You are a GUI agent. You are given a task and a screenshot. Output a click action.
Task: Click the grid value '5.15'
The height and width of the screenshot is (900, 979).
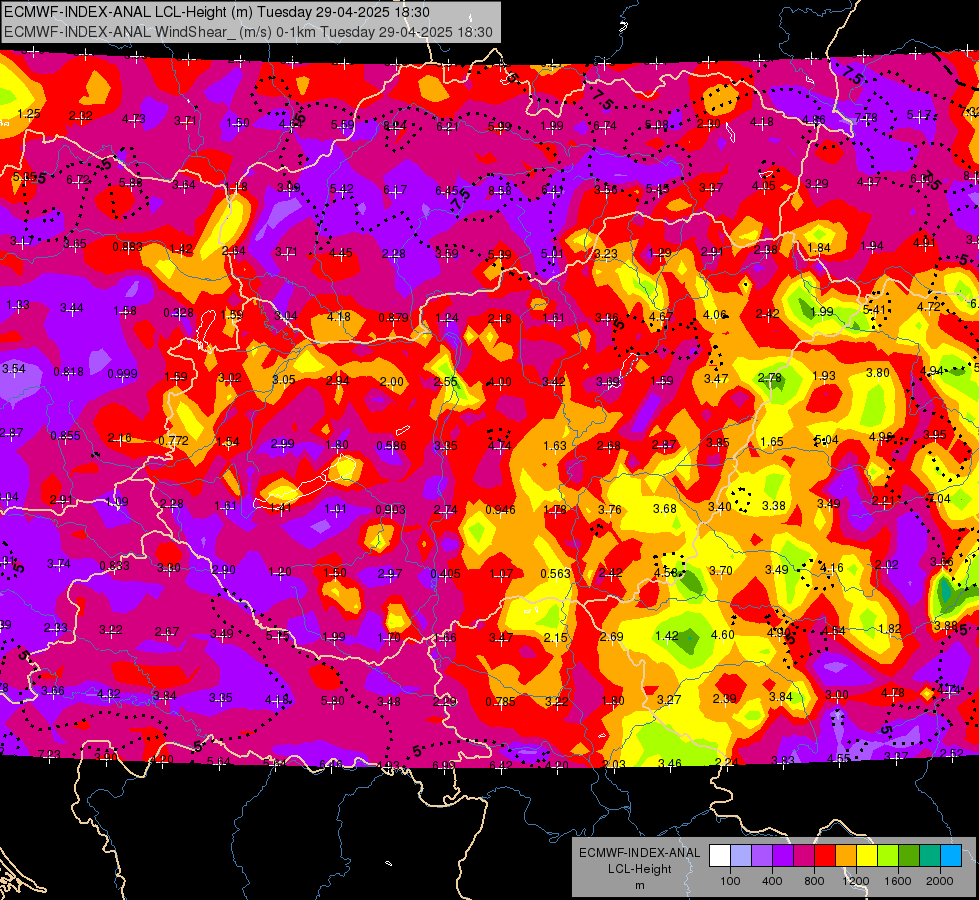click(x=278, y=636)
